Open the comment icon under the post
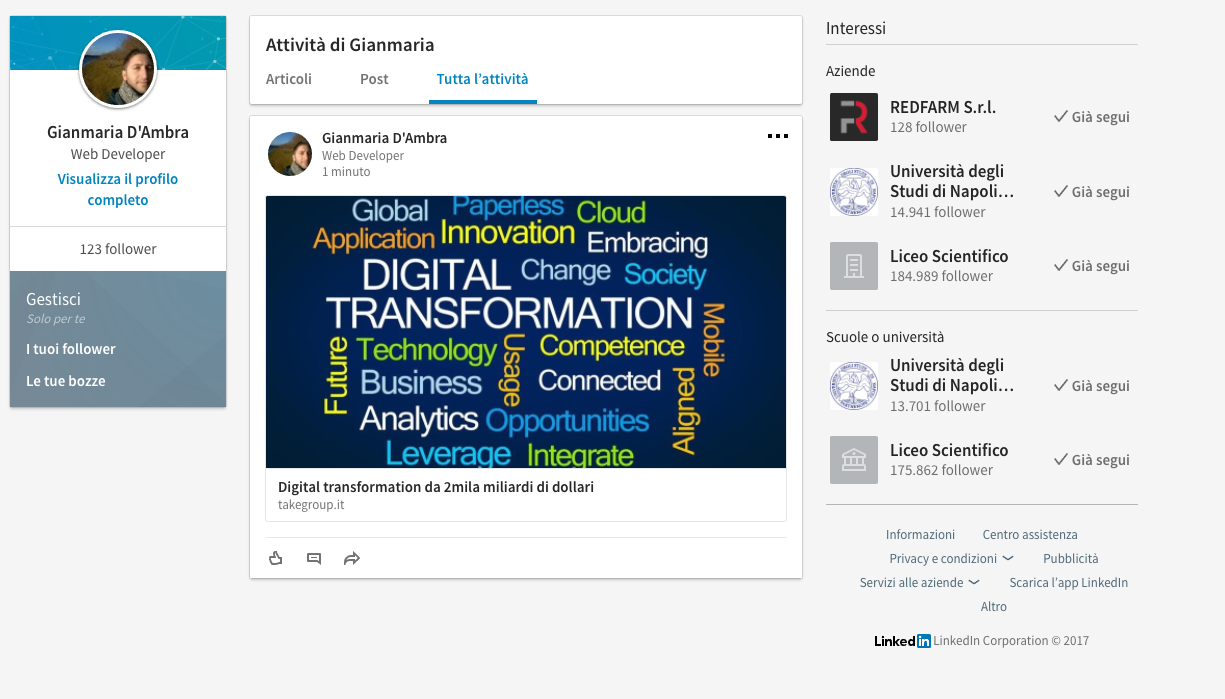The image size is (1225, 699). (x=314, y=558)
